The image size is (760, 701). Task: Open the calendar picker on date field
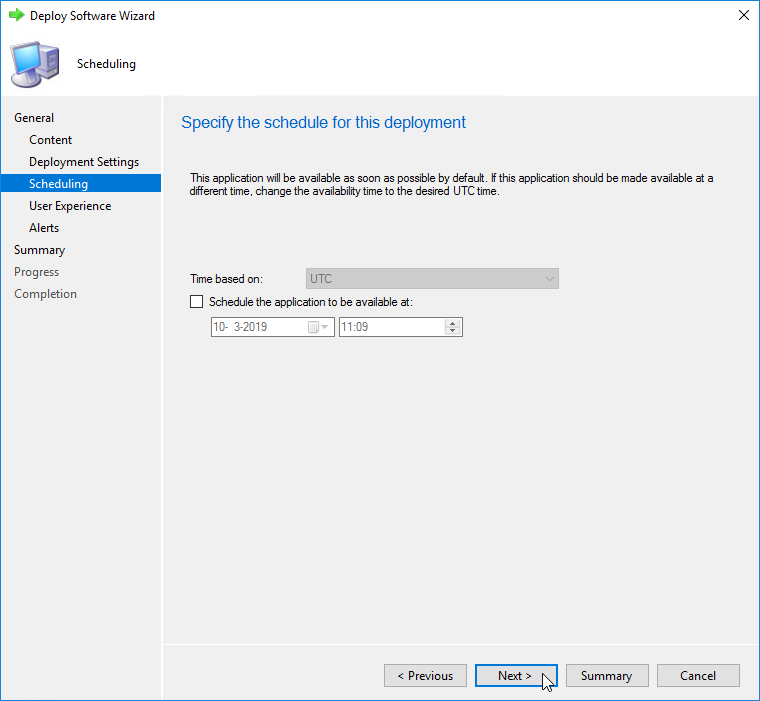click(x=314, y=327)
